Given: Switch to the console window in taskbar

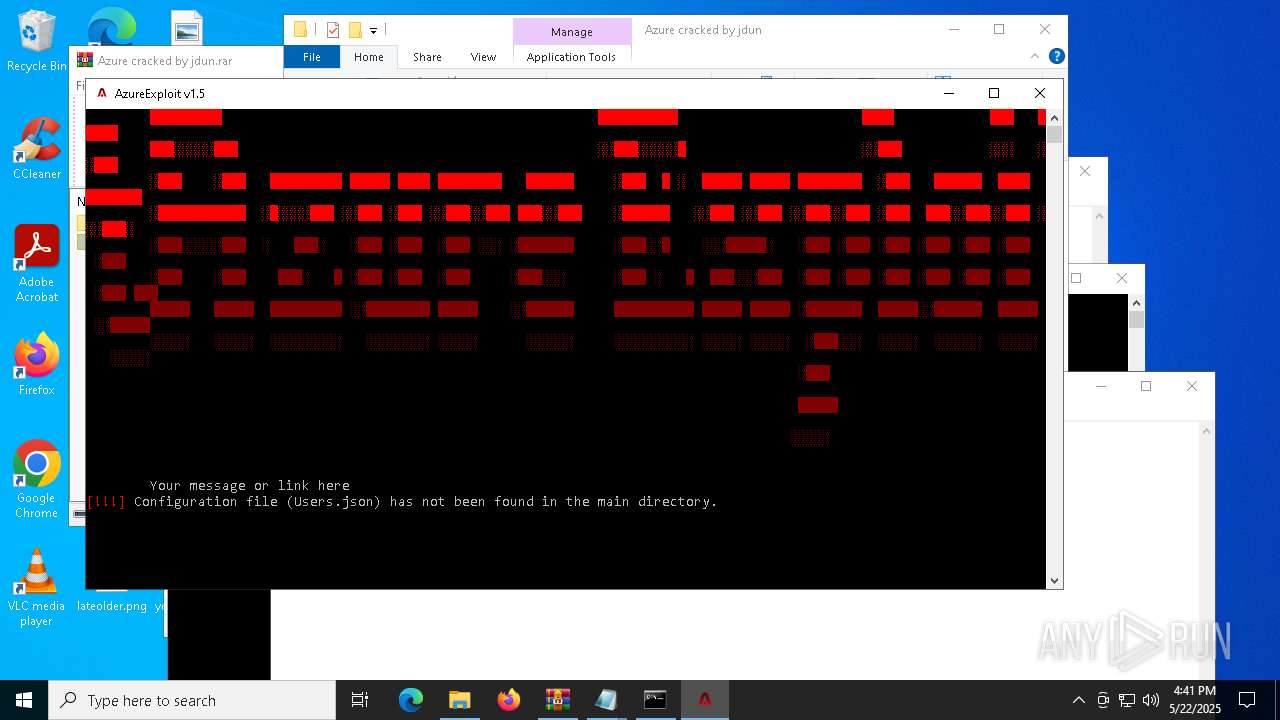Looking at the screenshot, I should coord(655,700).
